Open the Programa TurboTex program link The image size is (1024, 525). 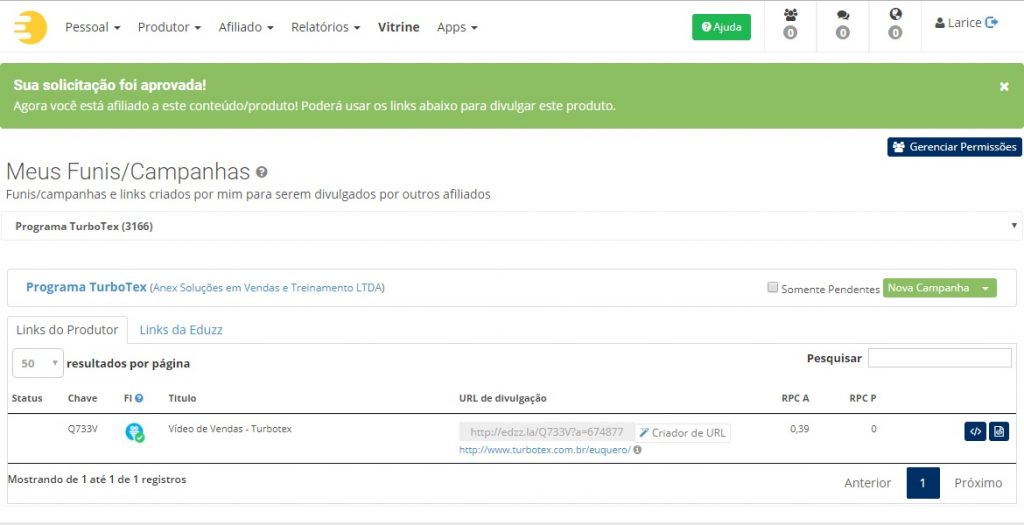click(x=86, y=287)
